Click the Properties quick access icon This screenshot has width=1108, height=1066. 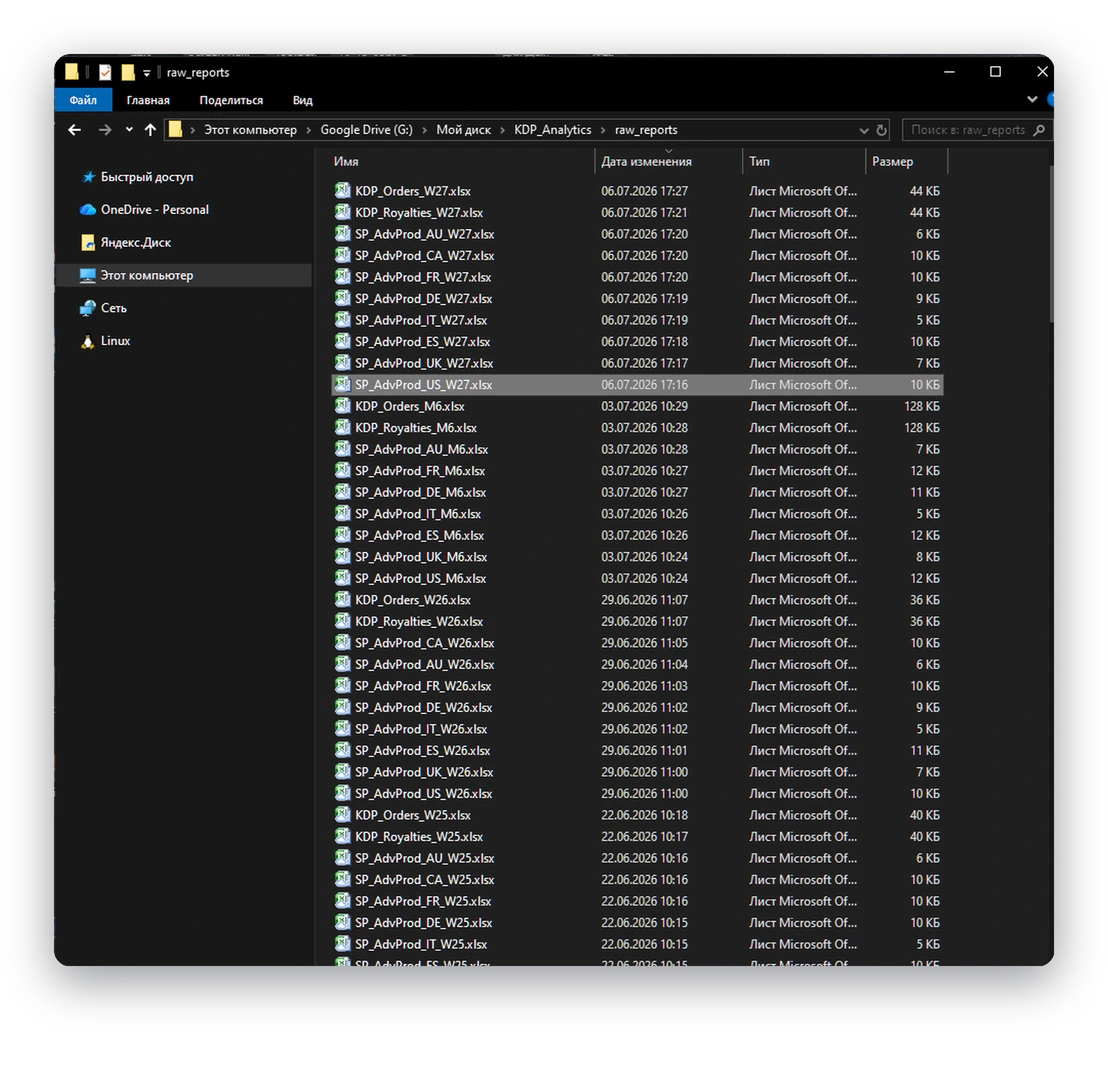pyautogui.click(x=105, y=72)
